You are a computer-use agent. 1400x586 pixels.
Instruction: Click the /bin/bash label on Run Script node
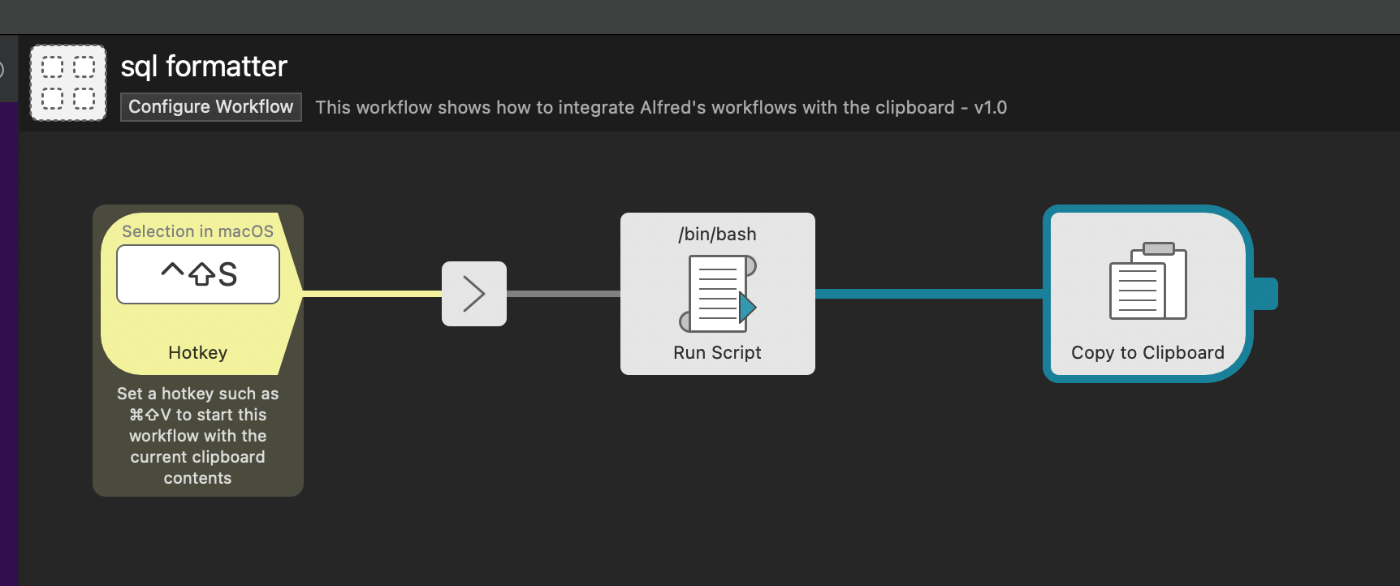718,234
